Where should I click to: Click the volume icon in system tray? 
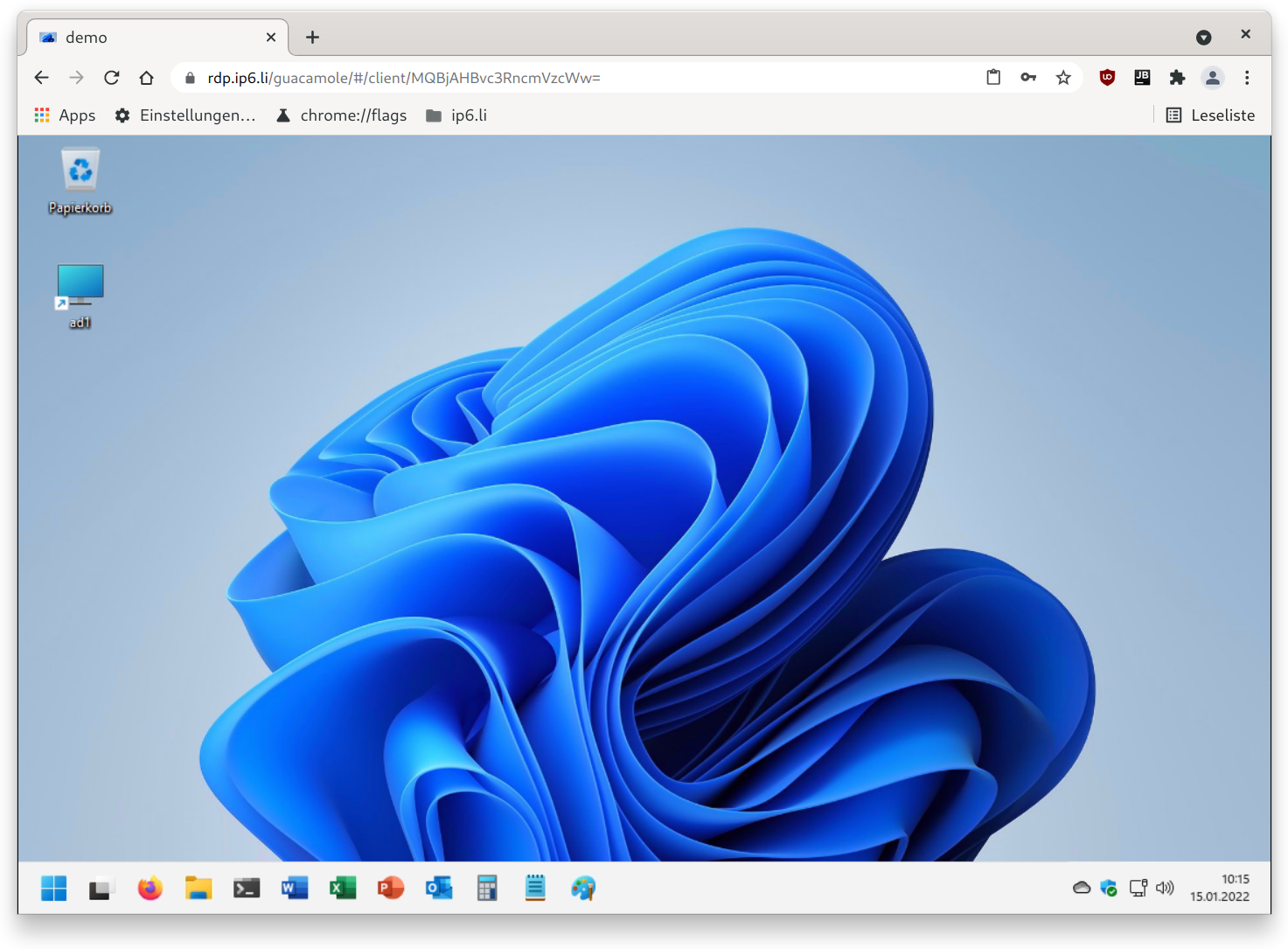point(1165,889)
